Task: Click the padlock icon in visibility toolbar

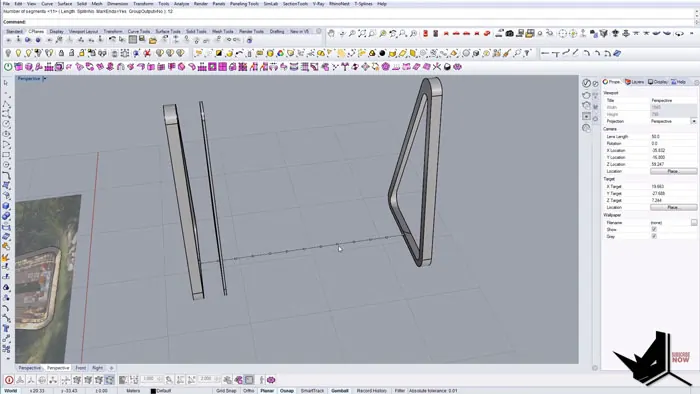Action: click(61, 54)
